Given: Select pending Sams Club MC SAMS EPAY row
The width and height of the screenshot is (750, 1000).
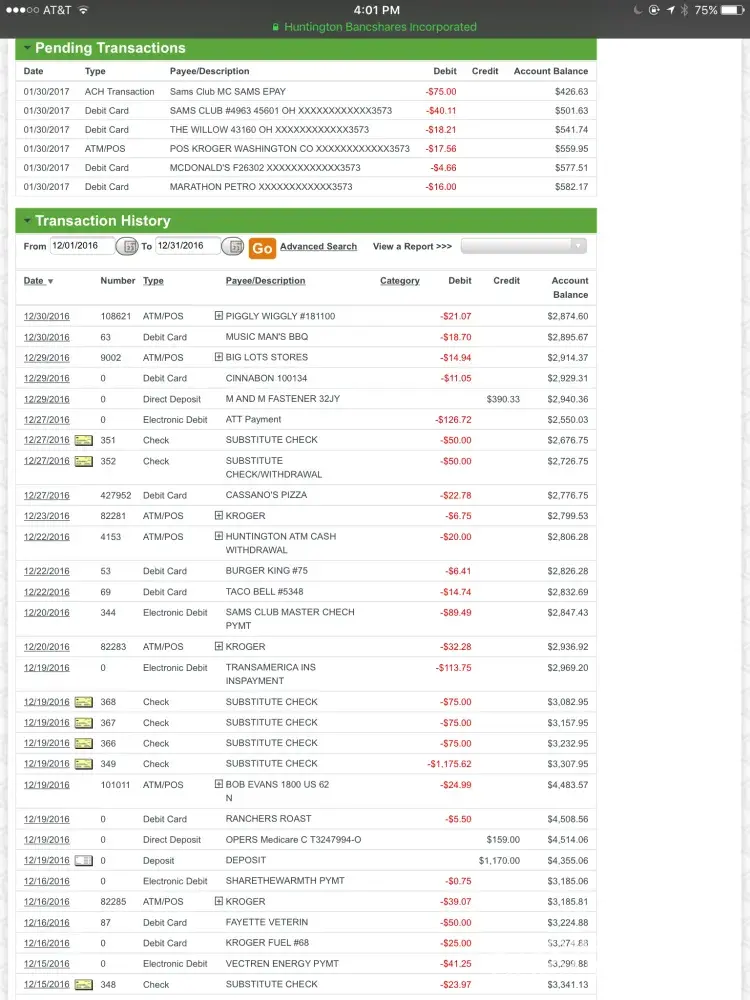Looking at the screenshot, I should click(306, 91).
